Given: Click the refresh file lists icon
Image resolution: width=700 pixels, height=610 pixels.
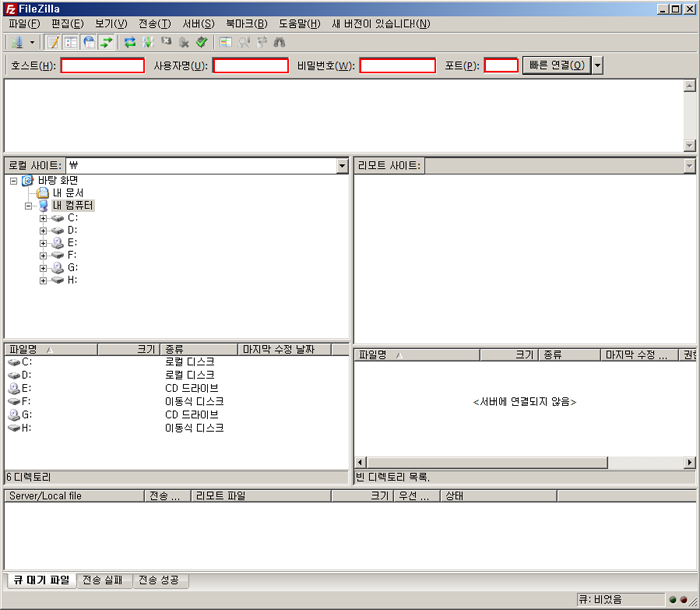Looking at the screenshot, I should click(130, 42).
